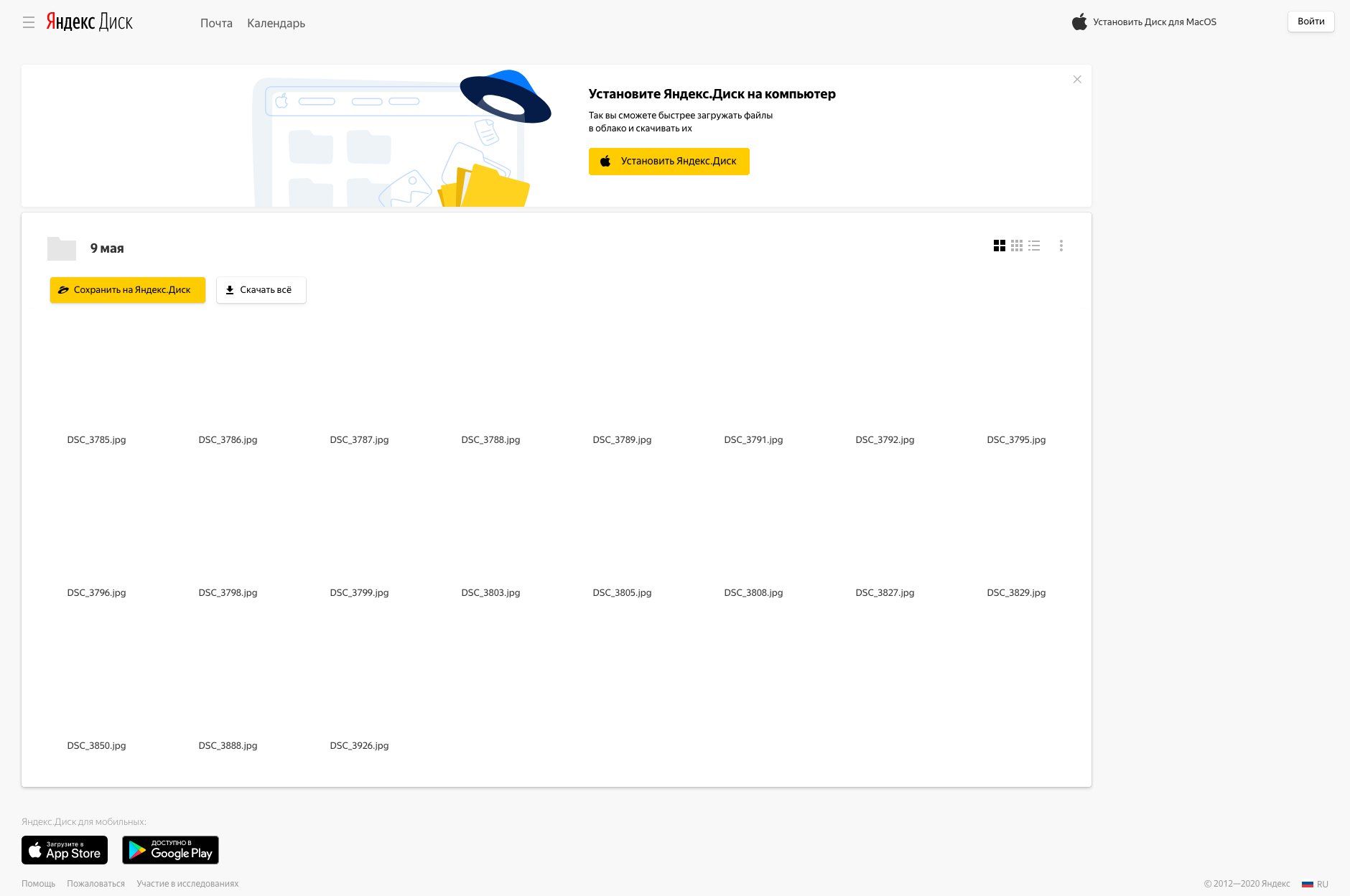Screen dimensions: 1350x896
Task: Click Установить Диск для MacOS link
Action: [x=1144, y=22]
